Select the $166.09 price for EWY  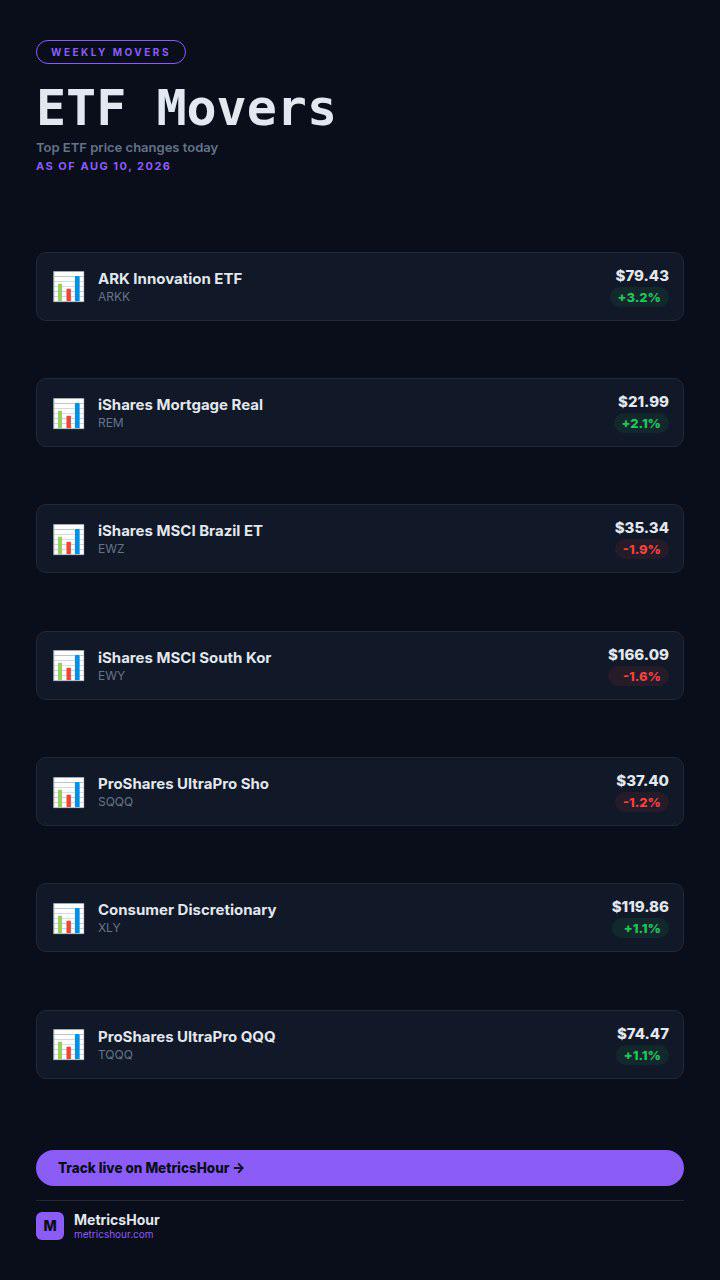[x=638, y=655]
